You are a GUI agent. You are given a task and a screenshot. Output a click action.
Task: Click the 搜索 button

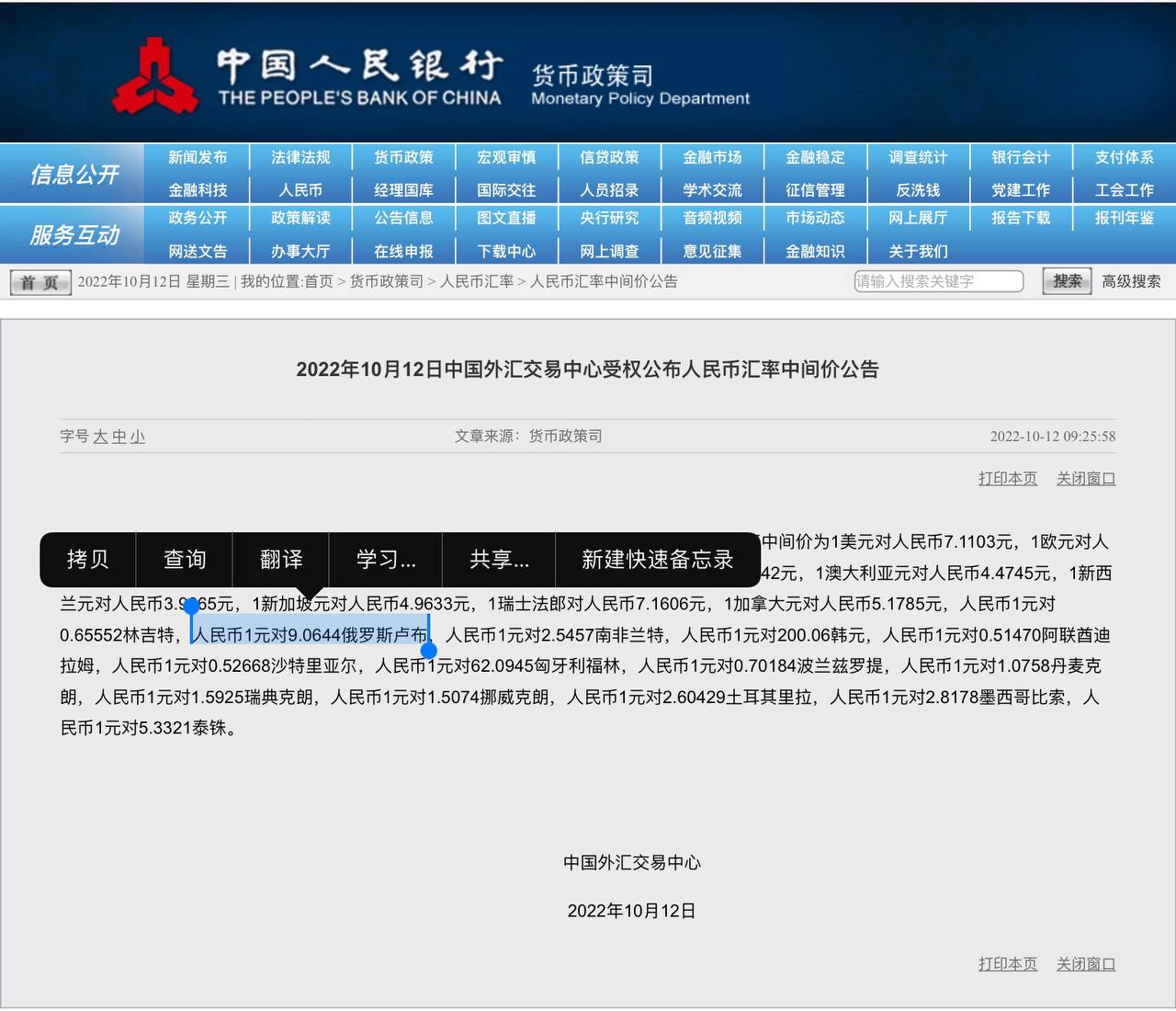[x=1067, y=281]
